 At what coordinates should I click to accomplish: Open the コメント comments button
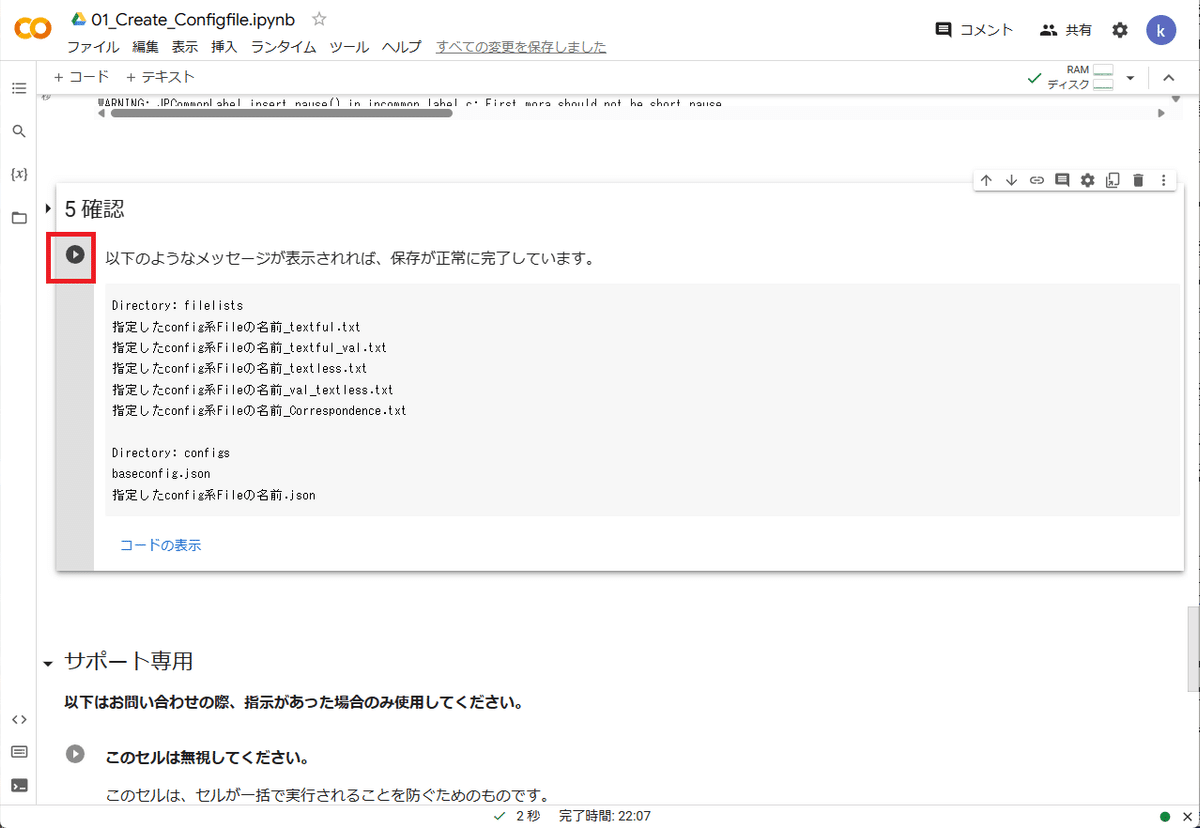point(974,30)
